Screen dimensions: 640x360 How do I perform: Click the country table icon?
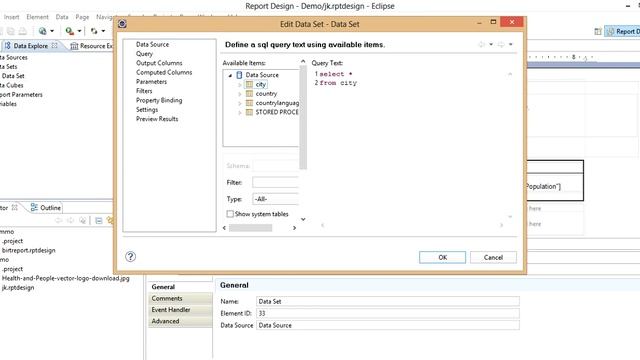click(249, 93)
